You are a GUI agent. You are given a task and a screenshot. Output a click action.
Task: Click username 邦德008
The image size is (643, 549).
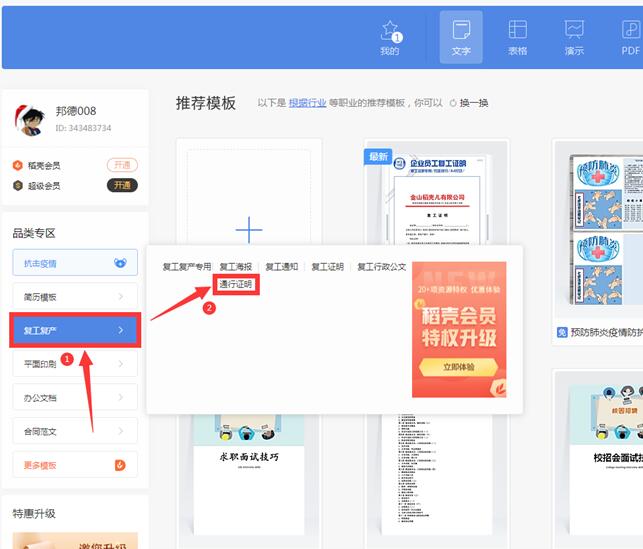coord(76,111)
